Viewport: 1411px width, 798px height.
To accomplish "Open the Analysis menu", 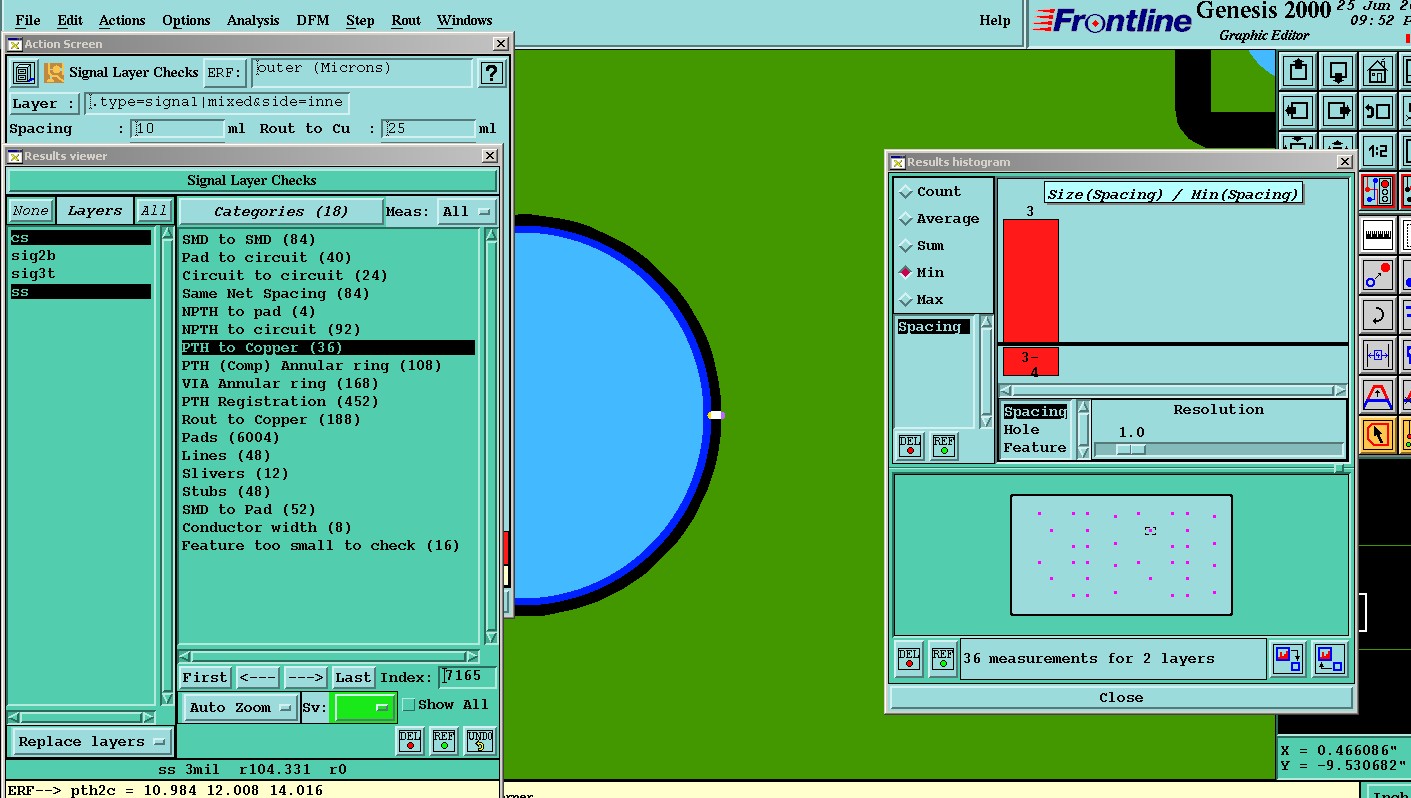I will click(253, 20).
